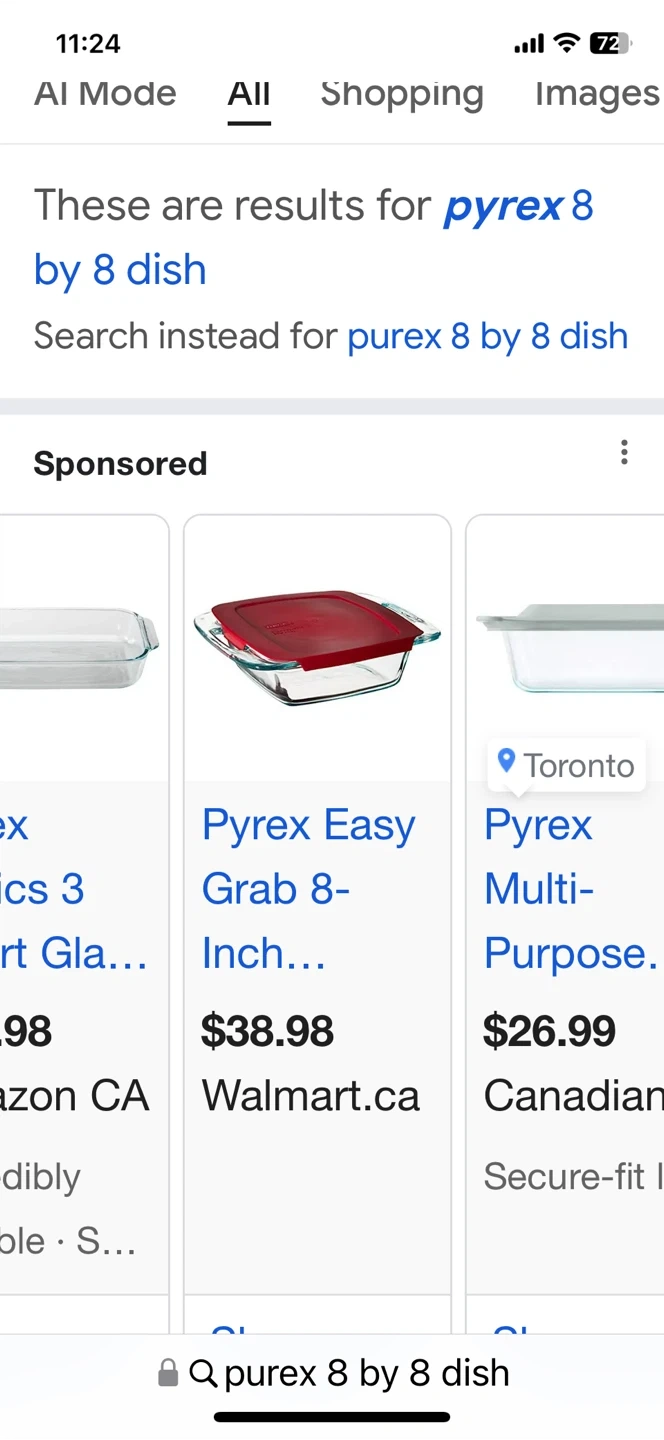Select the All results tab
Viewport: 664px width, 1440px height.
click(x=249, y=94)
